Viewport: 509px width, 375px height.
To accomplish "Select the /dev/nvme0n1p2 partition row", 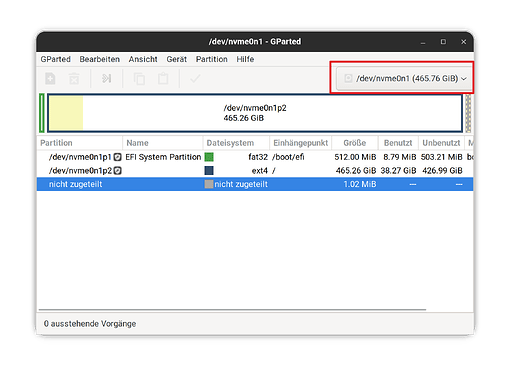I will [x=255, y=171].
